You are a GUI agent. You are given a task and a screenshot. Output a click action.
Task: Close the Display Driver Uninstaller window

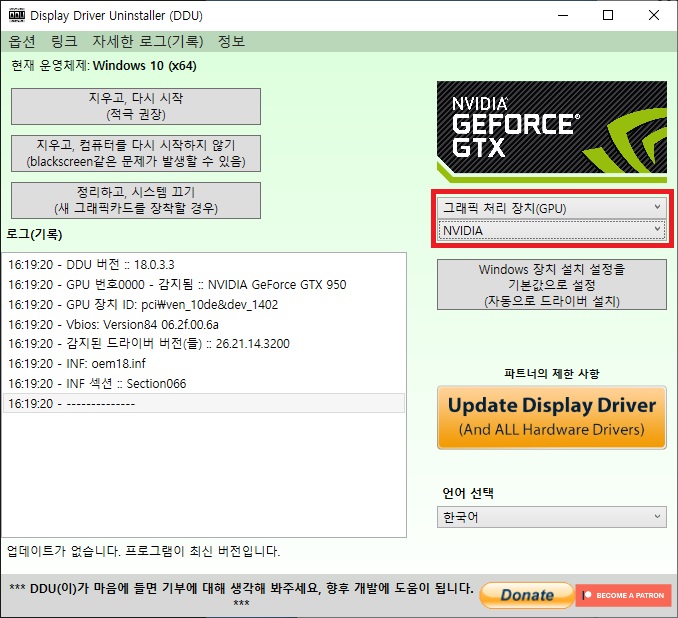click(x=654, y=15)
